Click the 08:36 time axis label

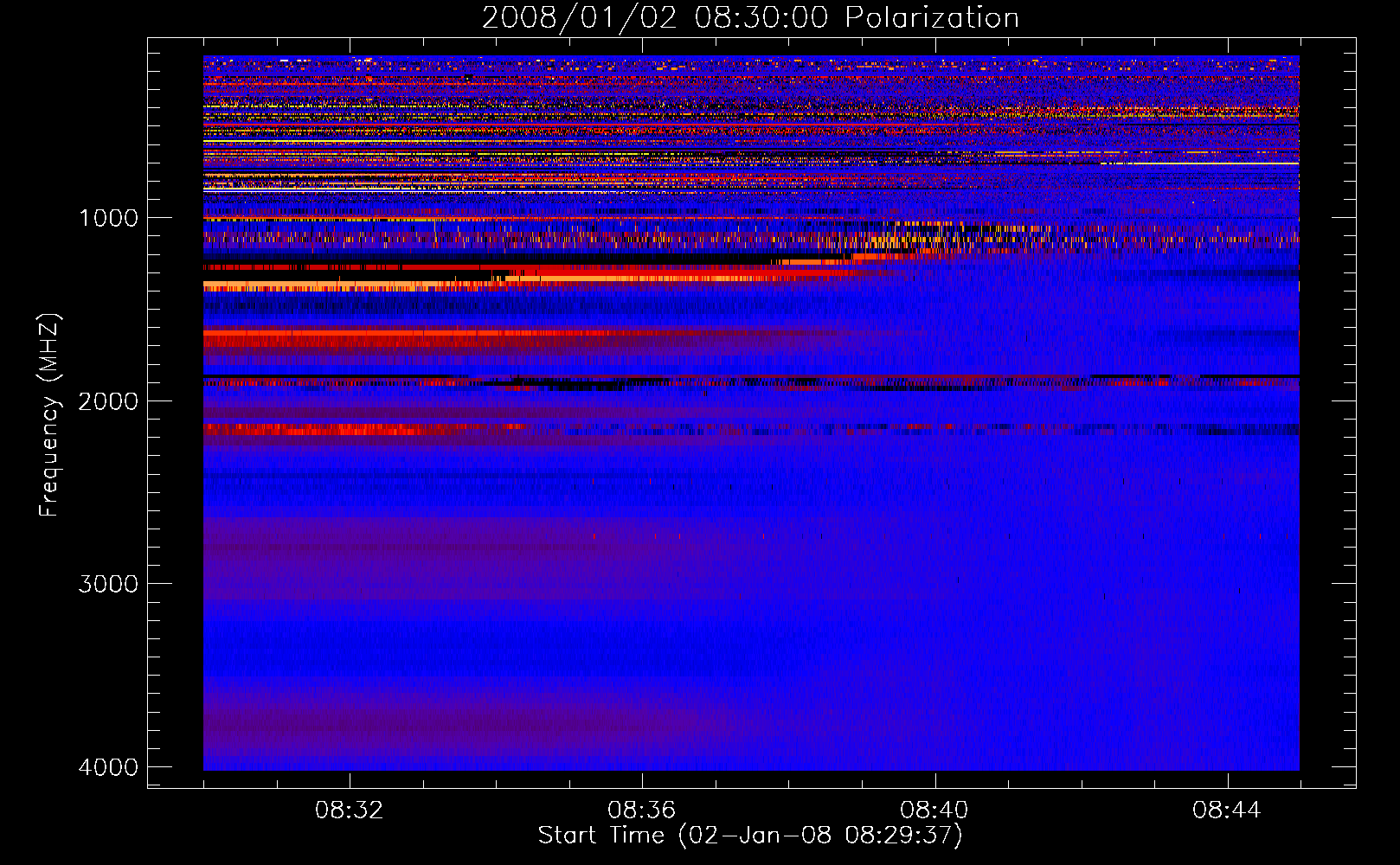click(x=642, y=811)
